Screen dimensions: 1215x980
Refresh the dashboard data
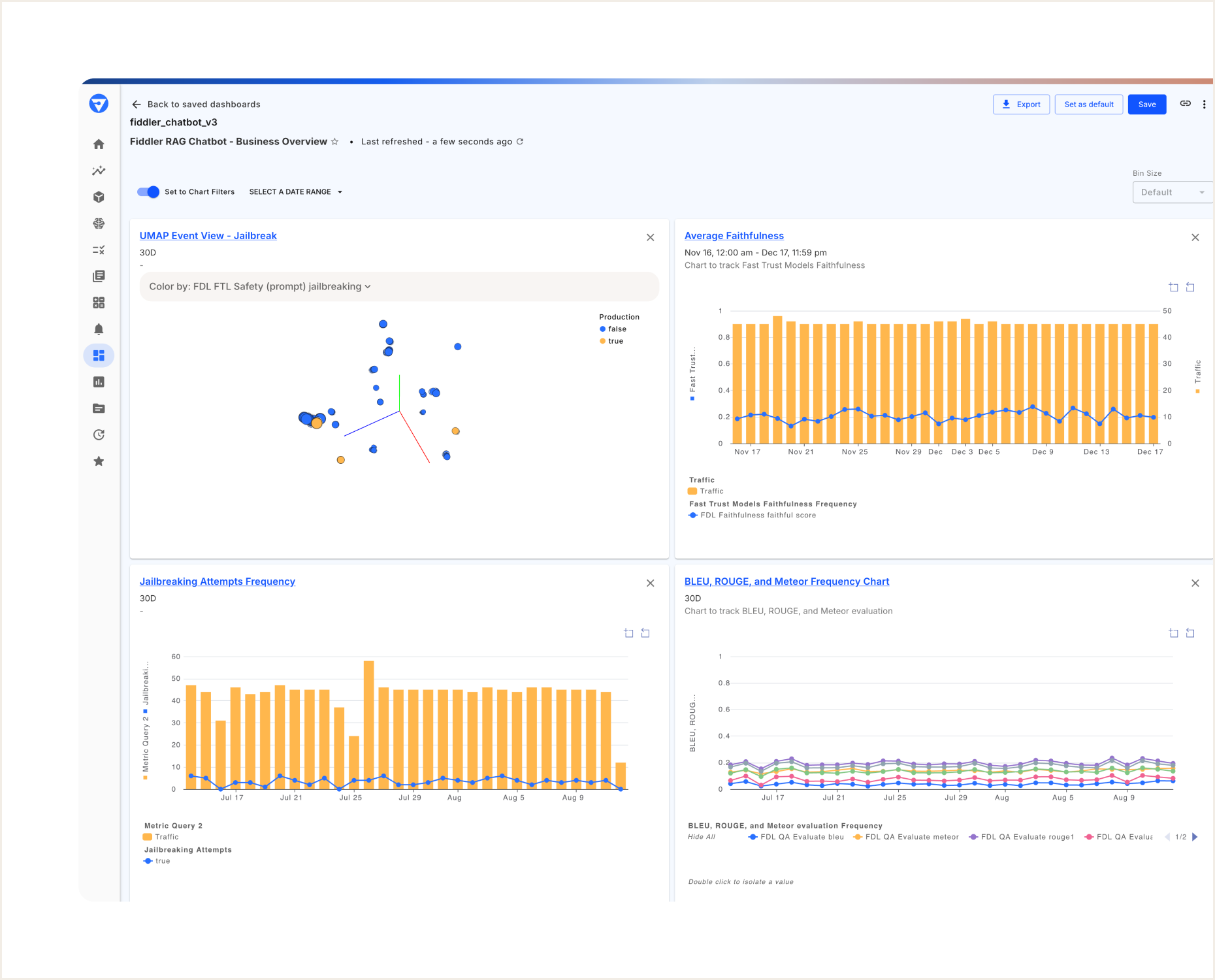point(520,142)
